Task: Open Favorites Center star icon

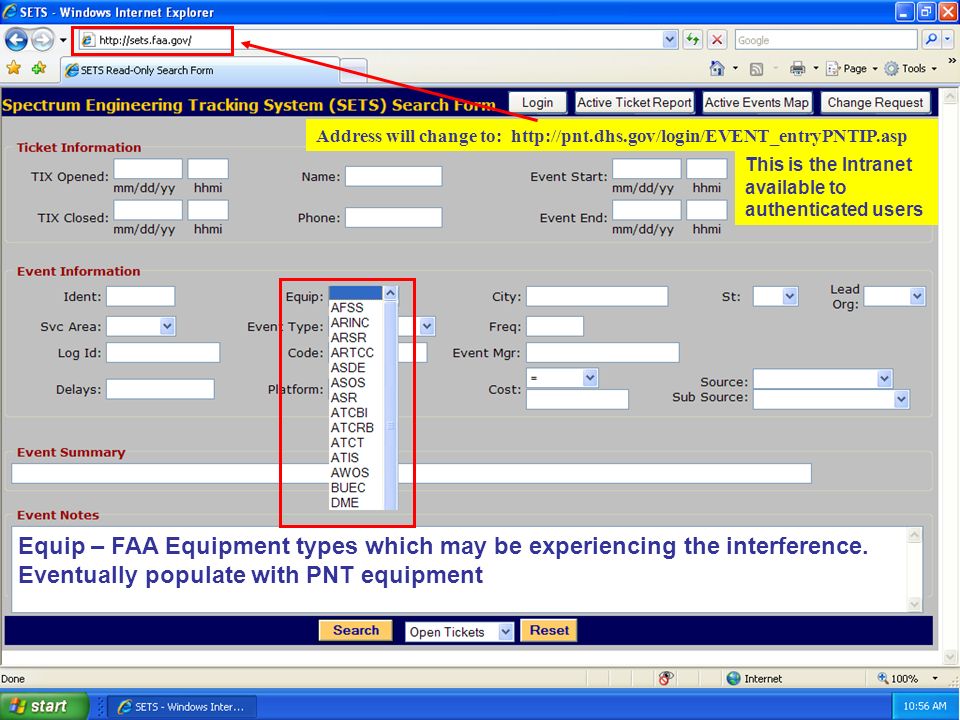Action: click(x=13, y=68)
